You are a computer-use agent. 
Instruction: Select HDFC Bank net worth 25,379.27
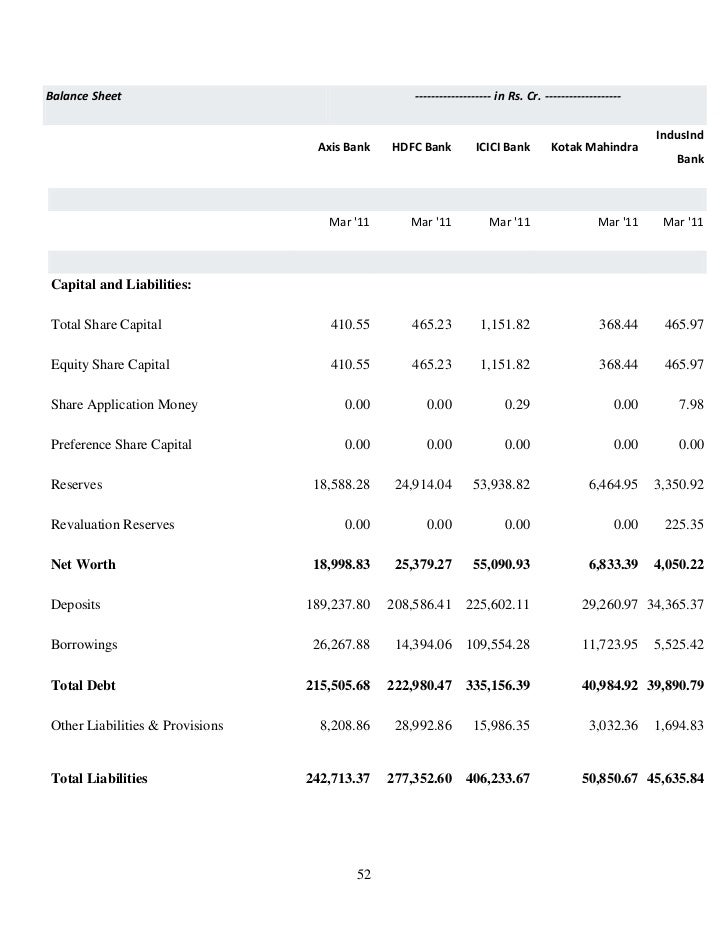[423, 565]
